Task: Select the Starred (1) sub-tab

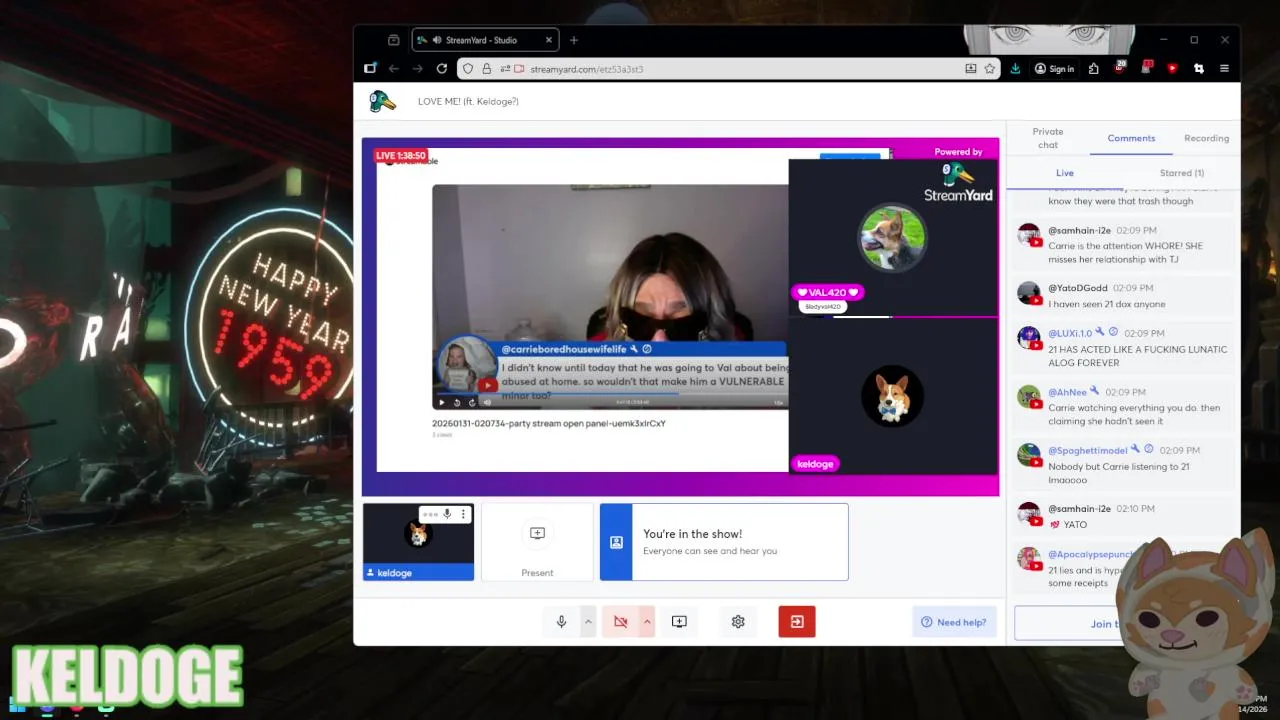Action: click(1182, 173)
